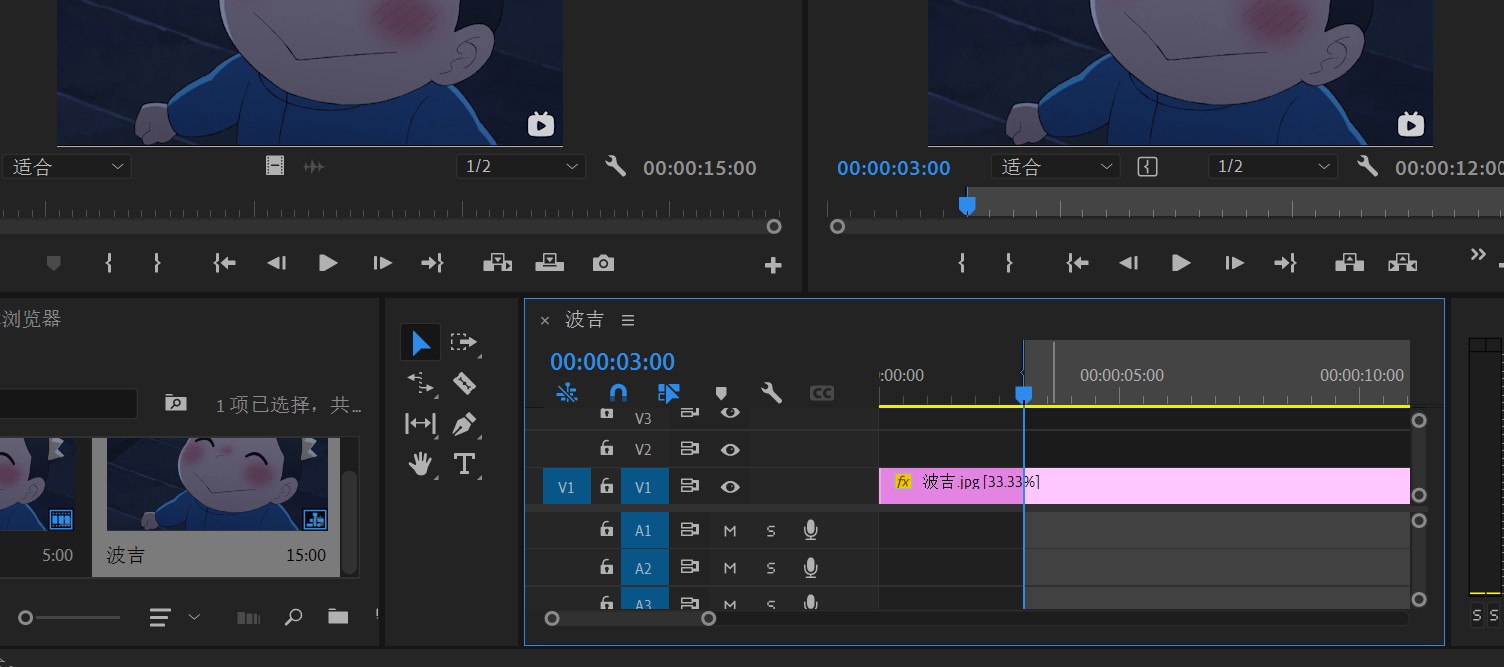Click the source monitor Export Frame camera icon

click(603, 263)
